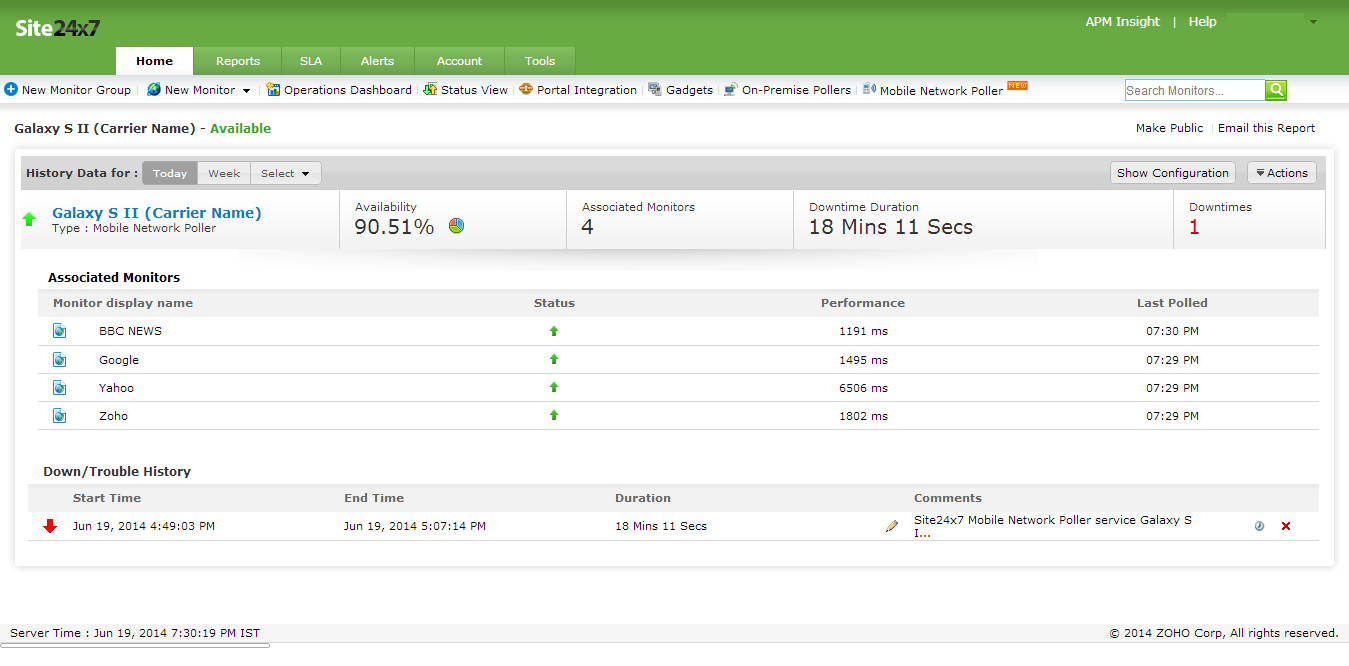Click the On-Premise Pollers link text

pos(796,90)
